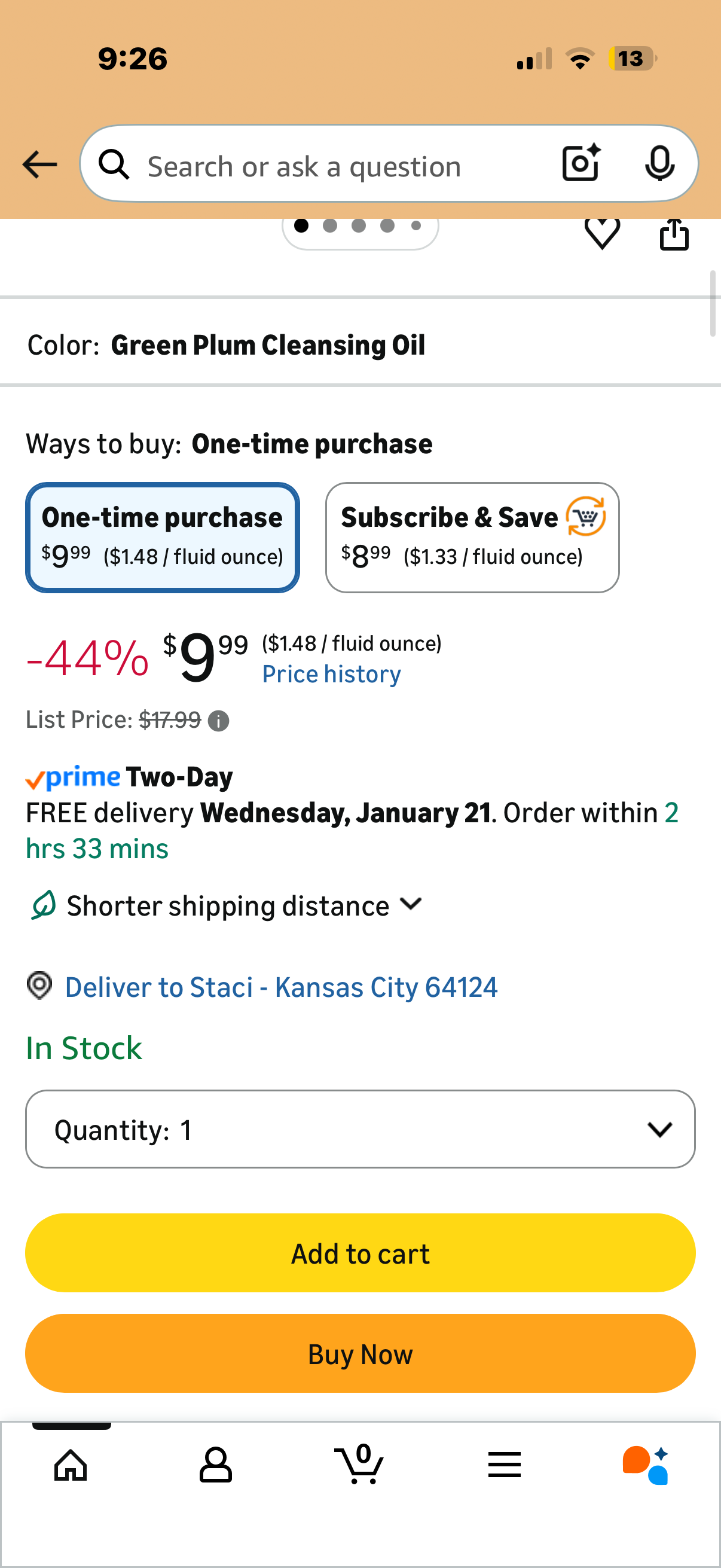The image size is (721, 1568).
Task: Go to Home tab
Action: 71,1465
